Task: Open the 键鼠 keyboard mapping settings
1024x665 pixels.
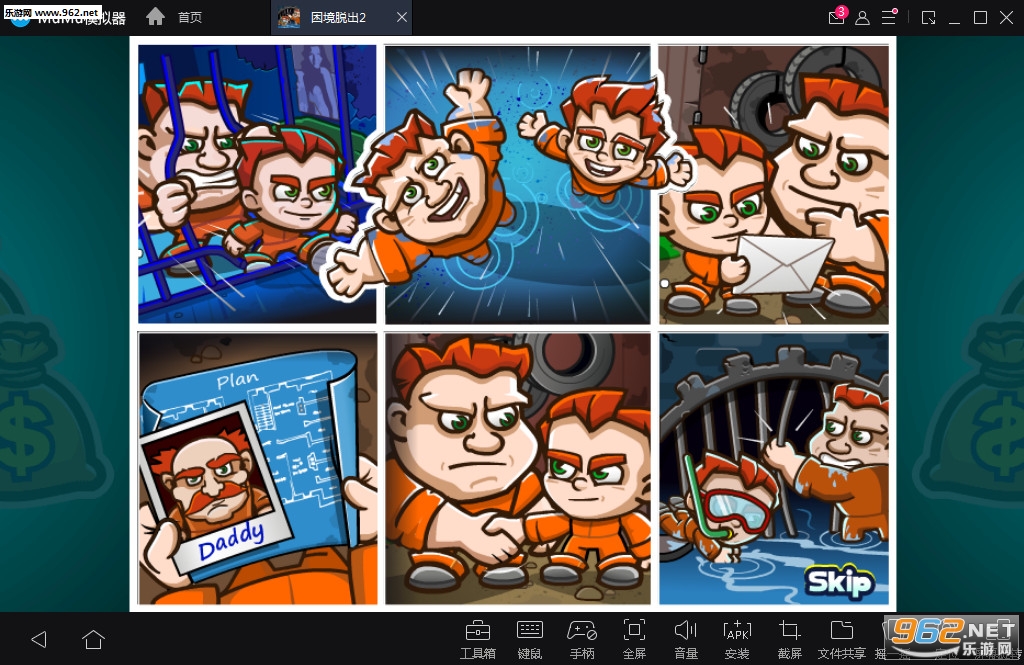Action: coord(530,637)
